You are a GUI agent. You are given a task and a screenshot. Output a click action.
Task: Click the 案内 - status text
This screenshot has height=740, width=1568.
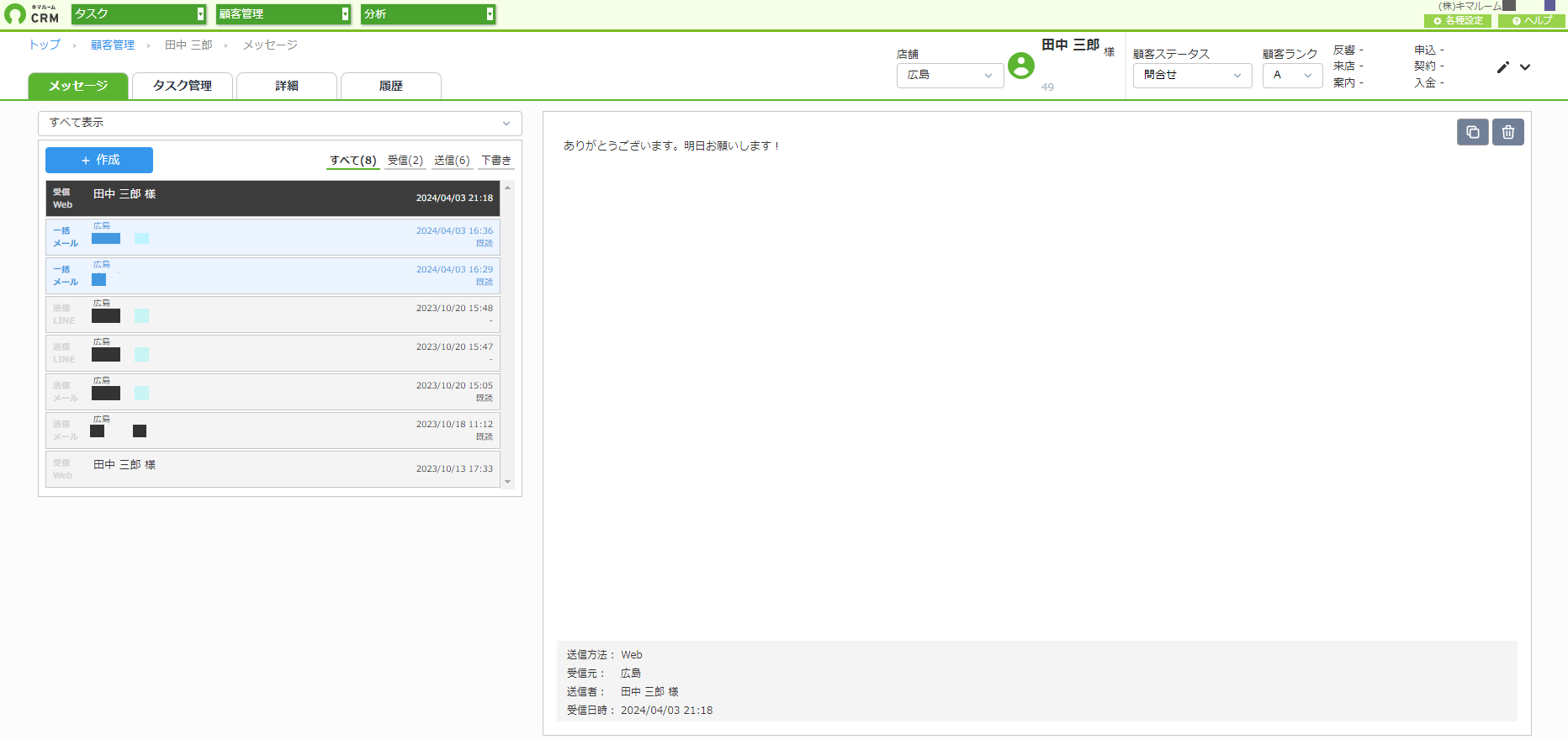[1348, 82]
